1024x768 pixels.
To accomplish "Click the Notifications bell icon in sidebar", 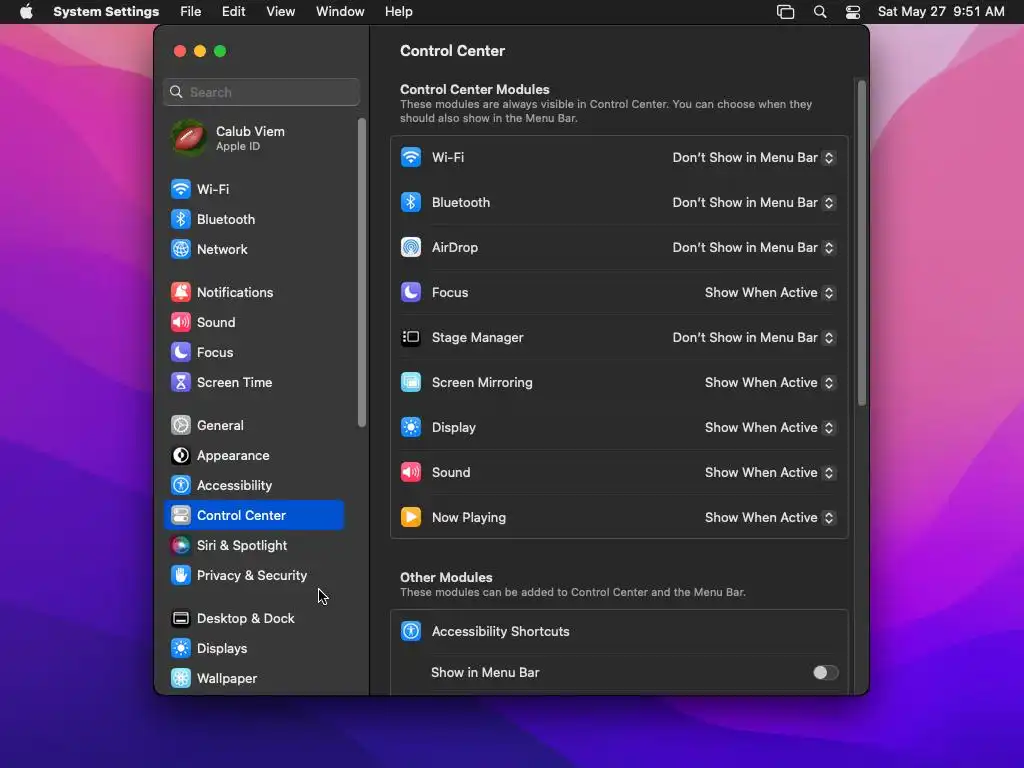I will [181, 293].
